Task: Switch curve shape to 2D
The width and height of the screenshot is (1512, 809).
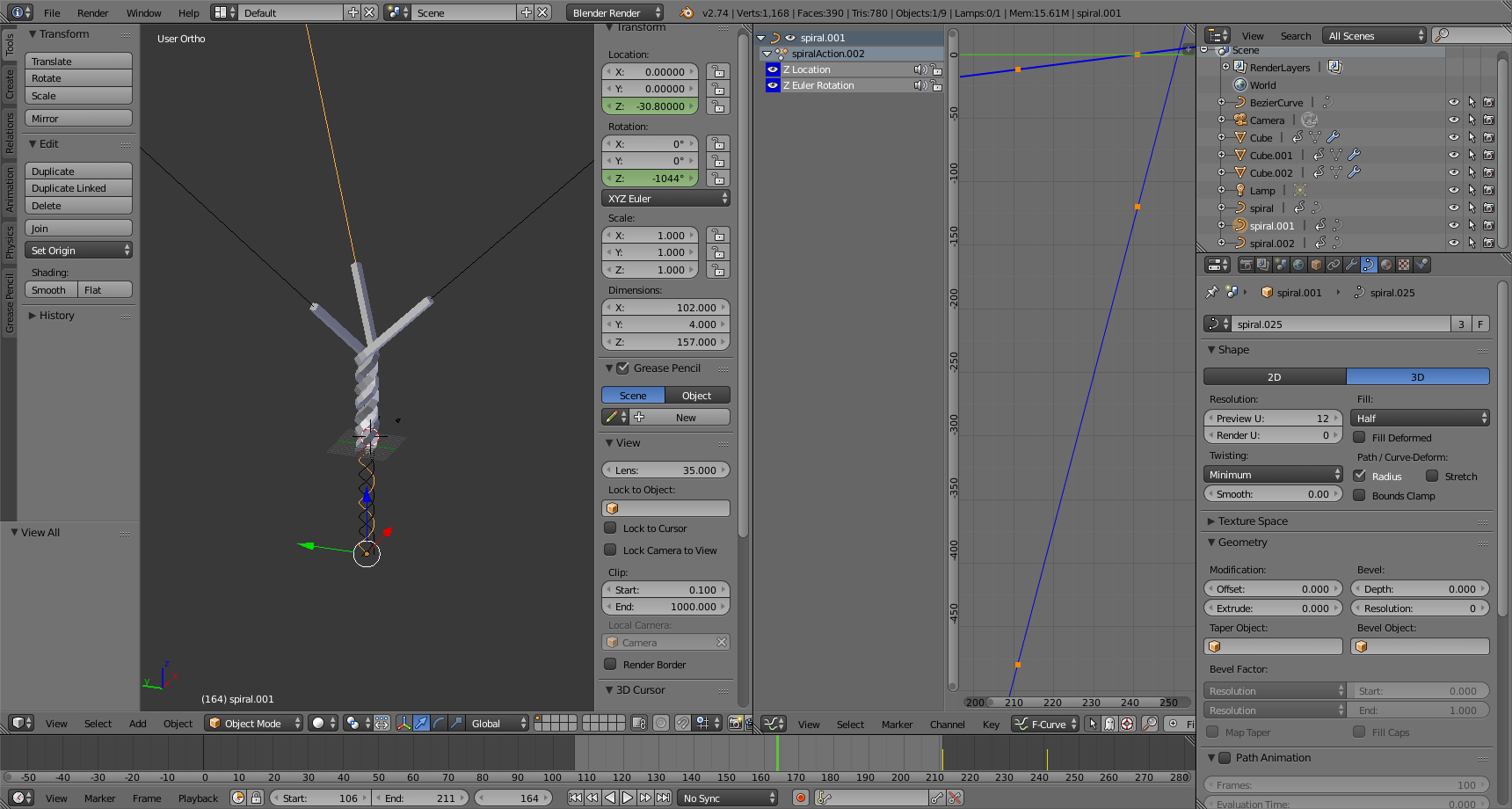Action: pos(1274,376)
